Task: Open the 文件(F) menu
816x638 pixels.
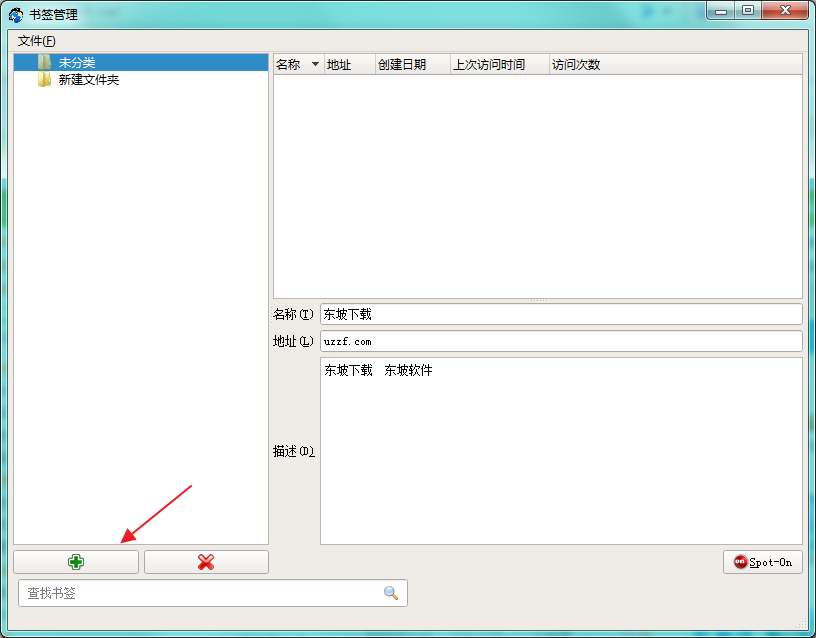Action: tap(36, 41)
